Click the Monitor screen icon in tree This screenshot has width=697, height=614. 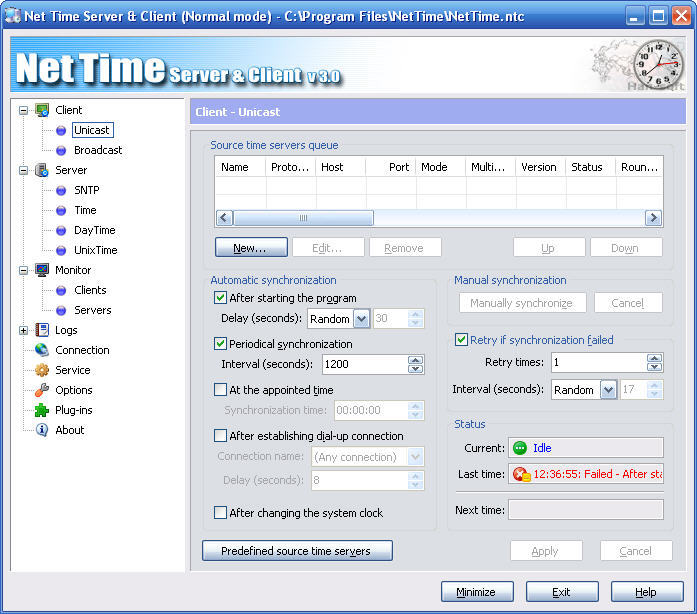(42, 270)
